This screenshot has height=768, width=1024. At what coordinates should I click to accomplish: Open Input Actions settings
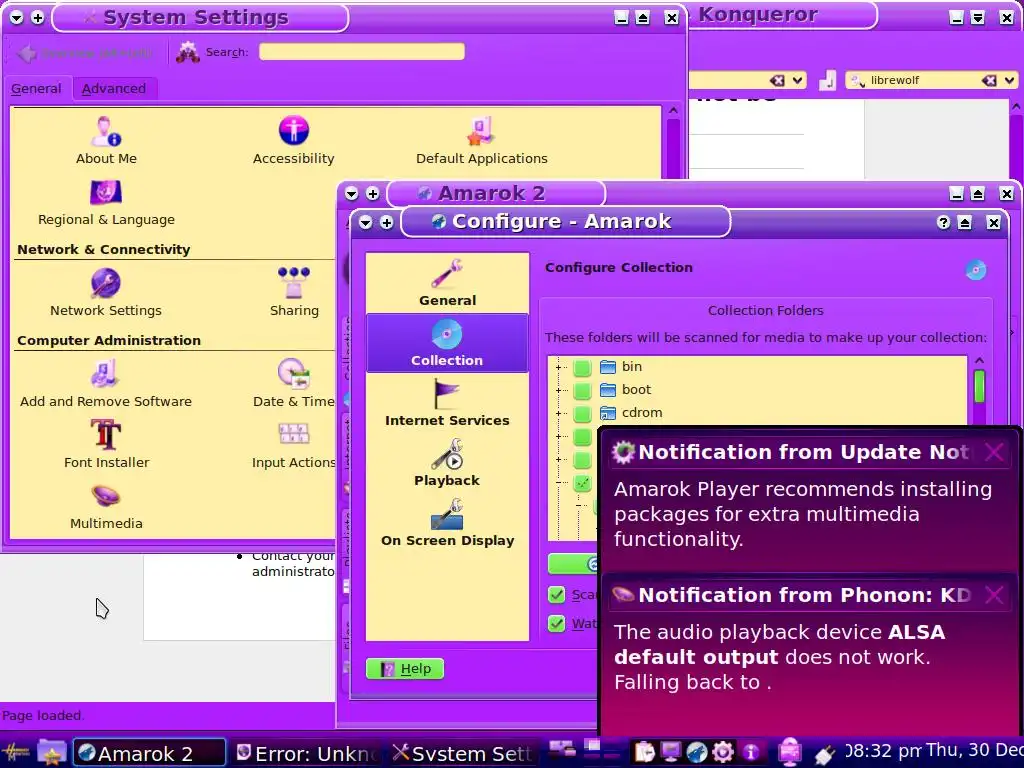click(293, 444)
